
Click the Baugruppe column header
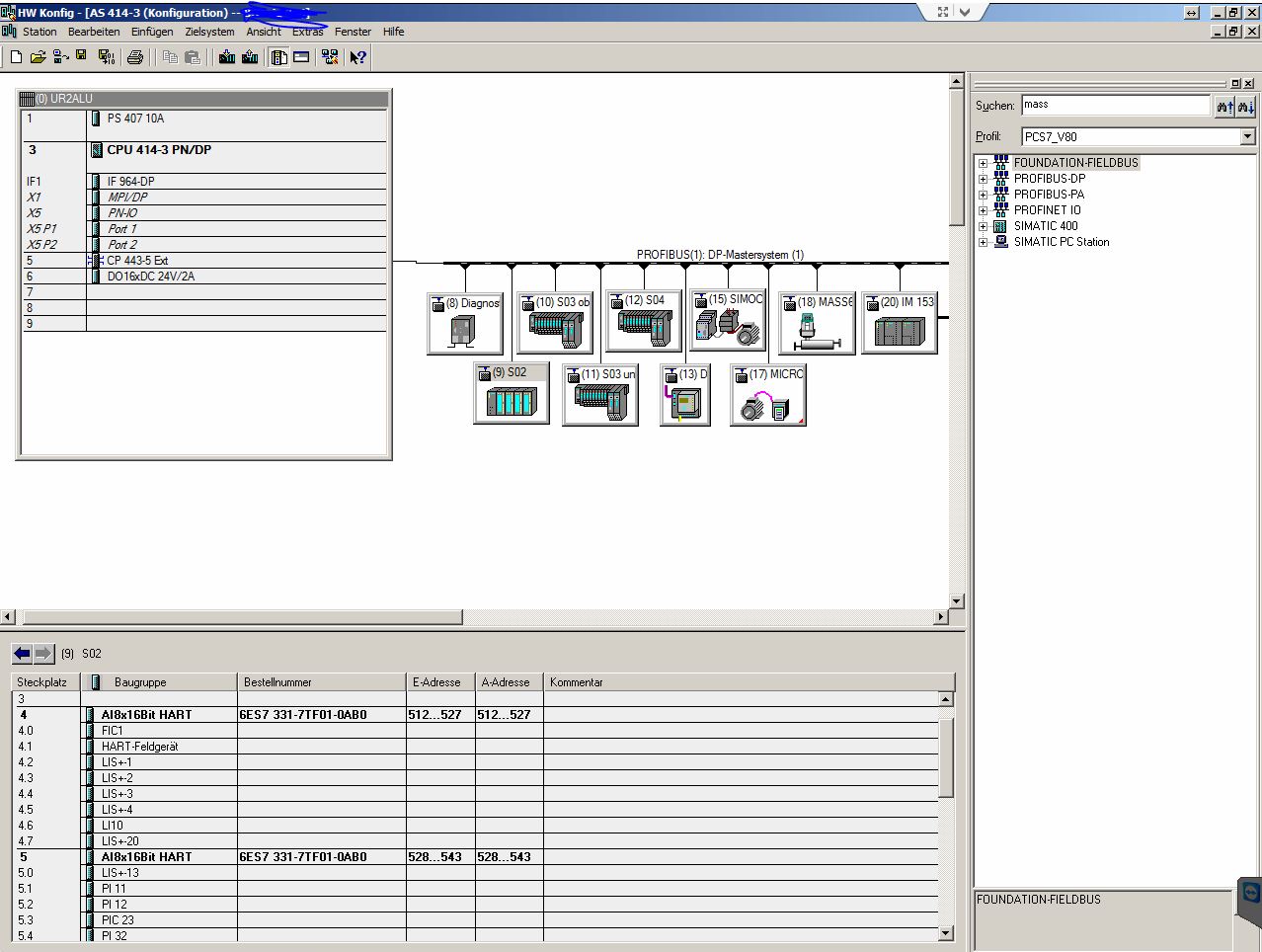click(x=159, y=682)
